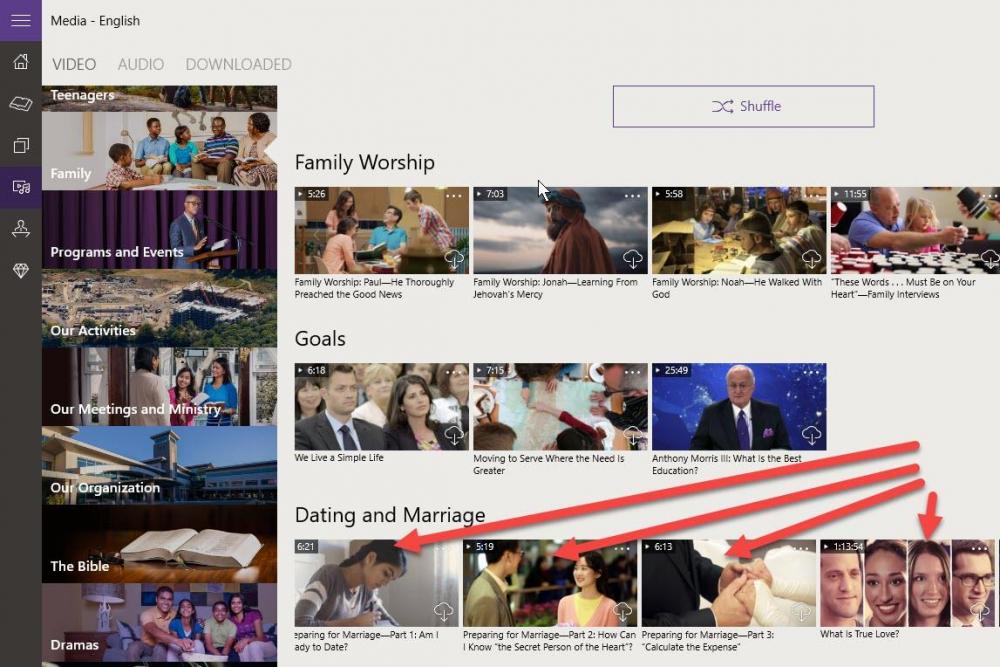Download the Jonah Family Worship video
This screenshot has height=667, width=1000.
tap(632, 260)
